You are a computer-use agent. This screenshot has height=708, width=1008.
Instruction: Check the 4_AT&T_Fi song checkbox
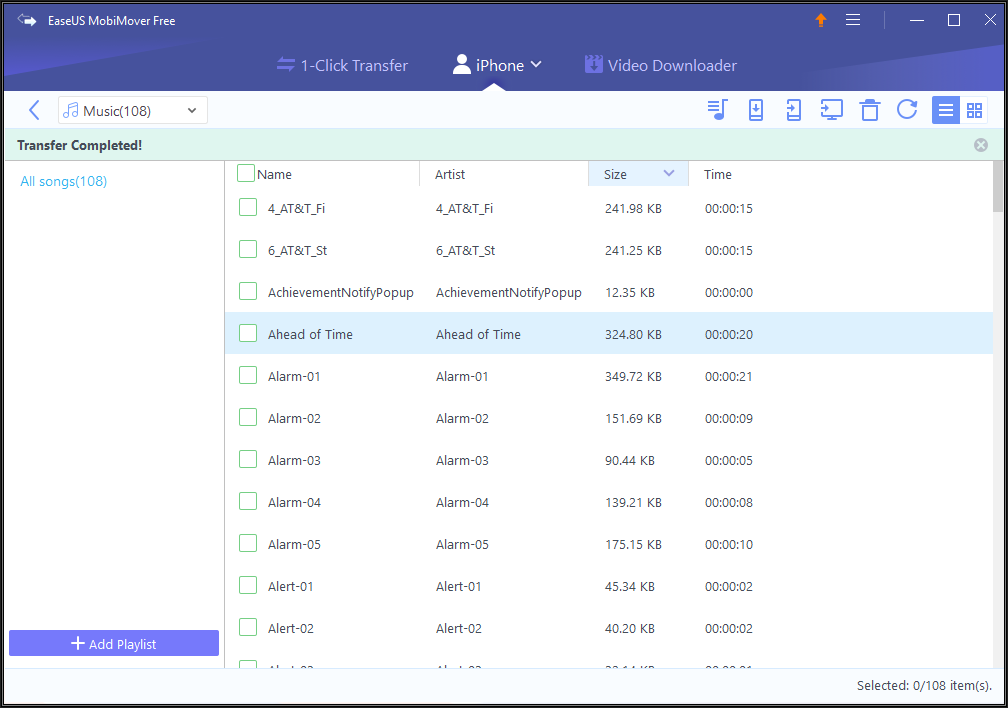(x=248, y=207)
